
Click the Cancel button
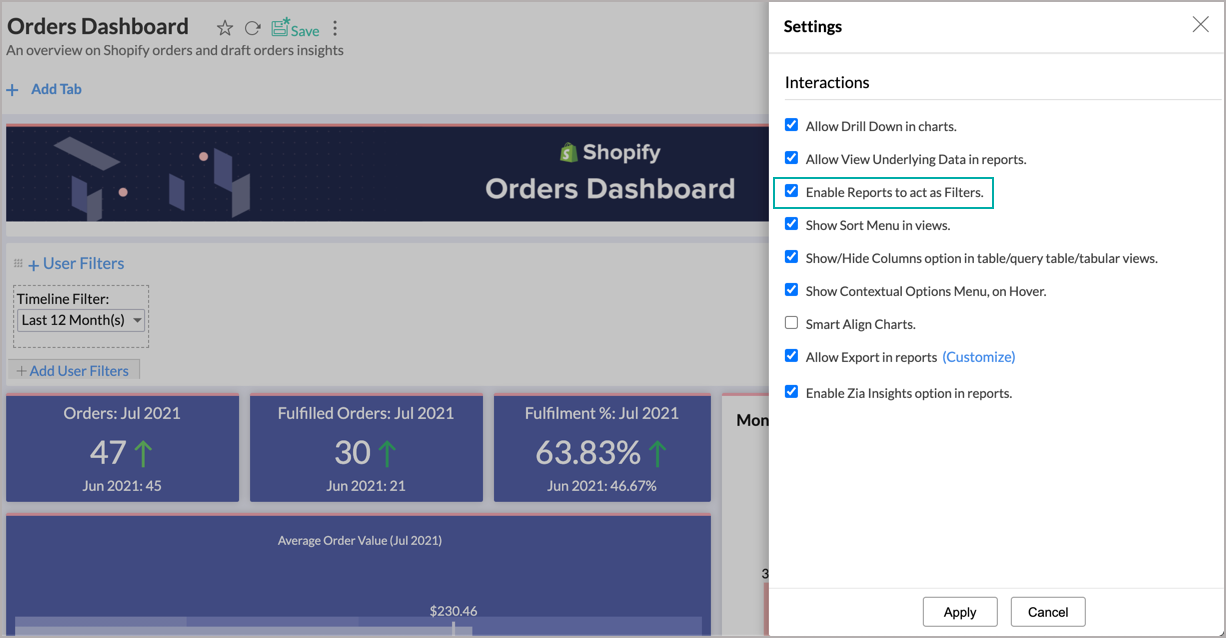click(1047, 612)
